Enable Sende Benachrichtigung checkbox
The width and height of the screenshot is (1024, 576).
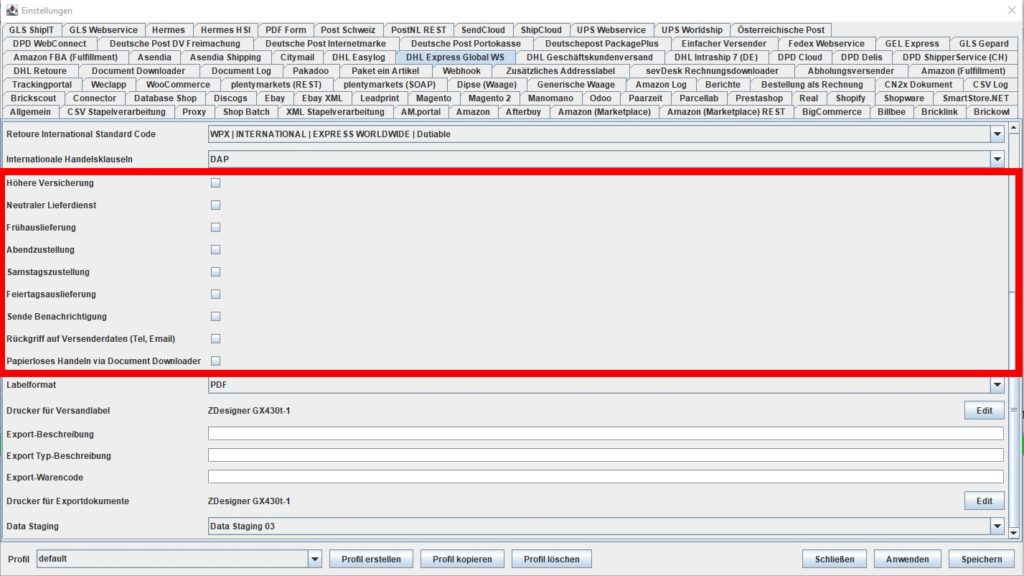[x=216, y=316]
